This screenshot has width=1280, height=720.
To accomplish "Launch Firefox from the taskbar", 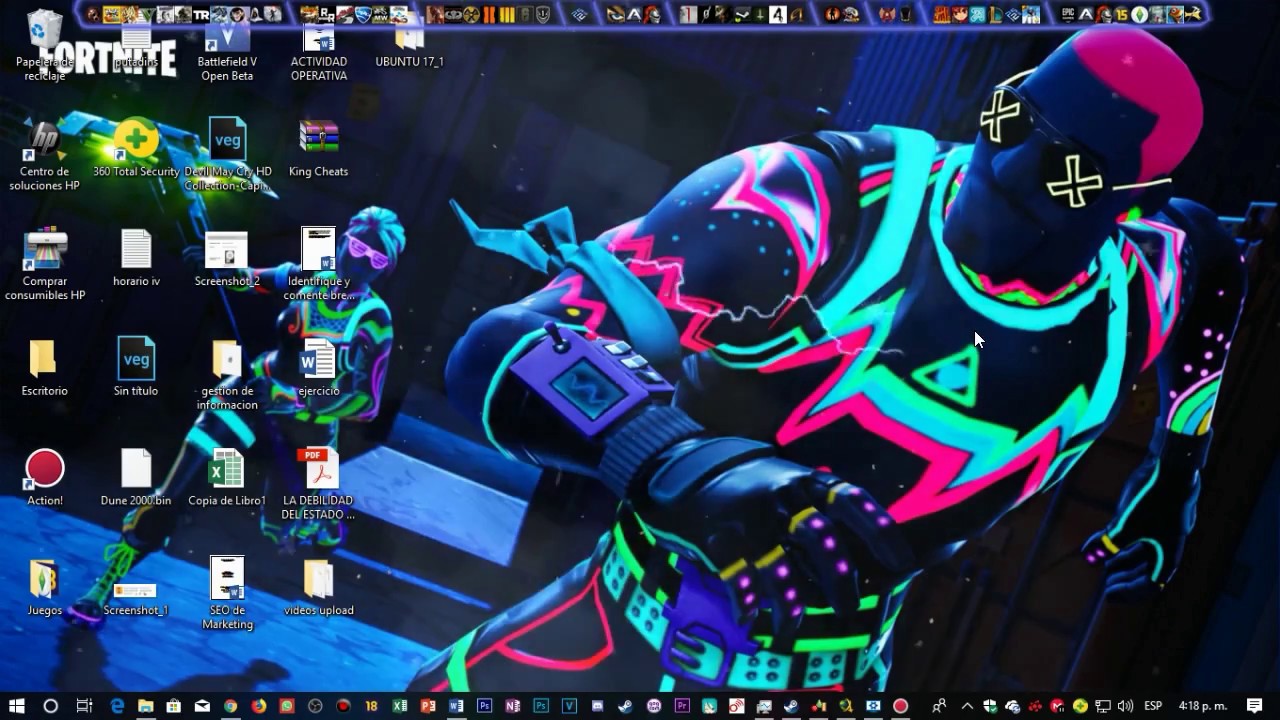I will (x=258, y=706).
